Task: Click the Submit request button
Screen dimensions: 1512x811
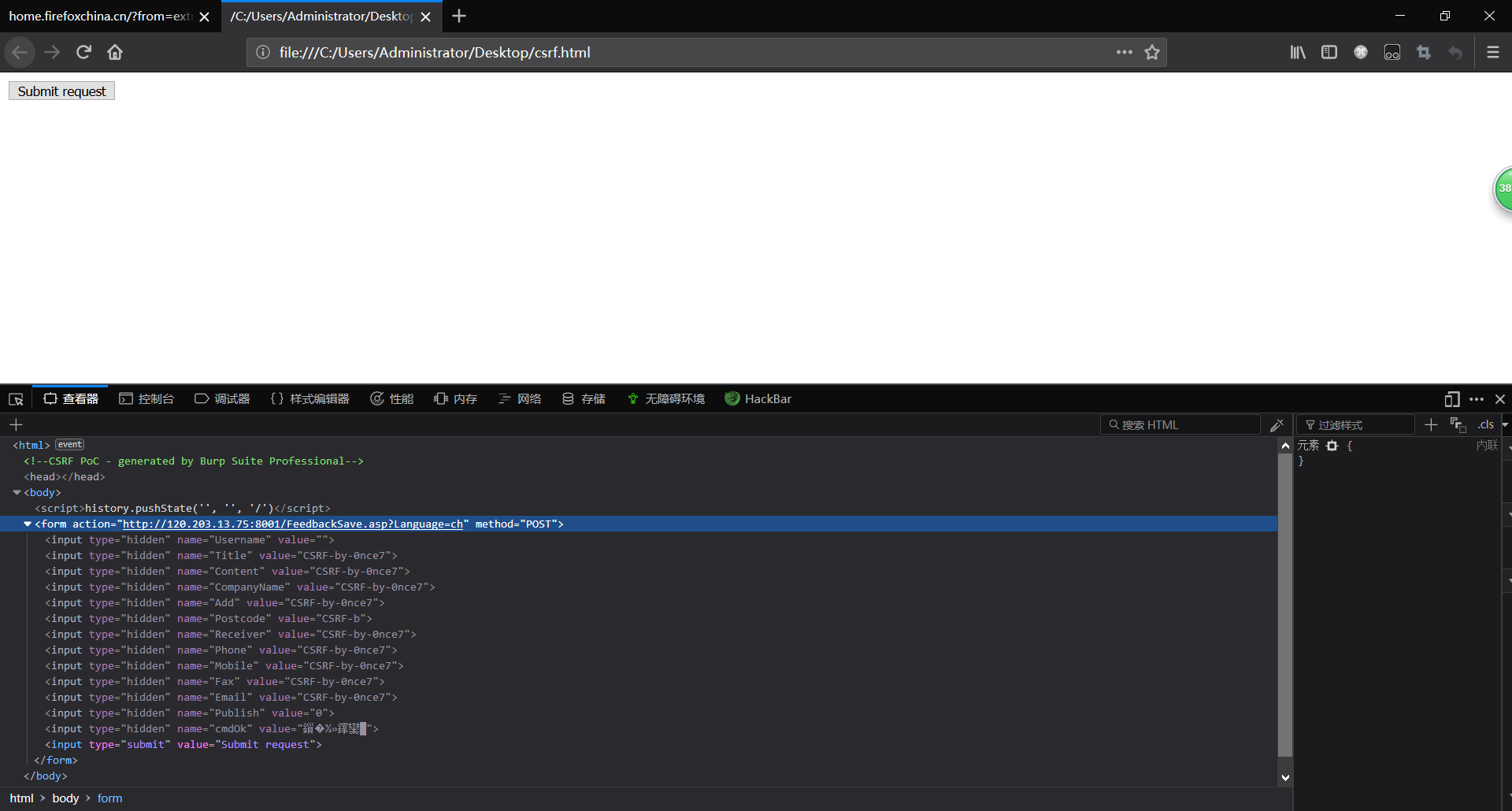Action: tap(61, 91)
